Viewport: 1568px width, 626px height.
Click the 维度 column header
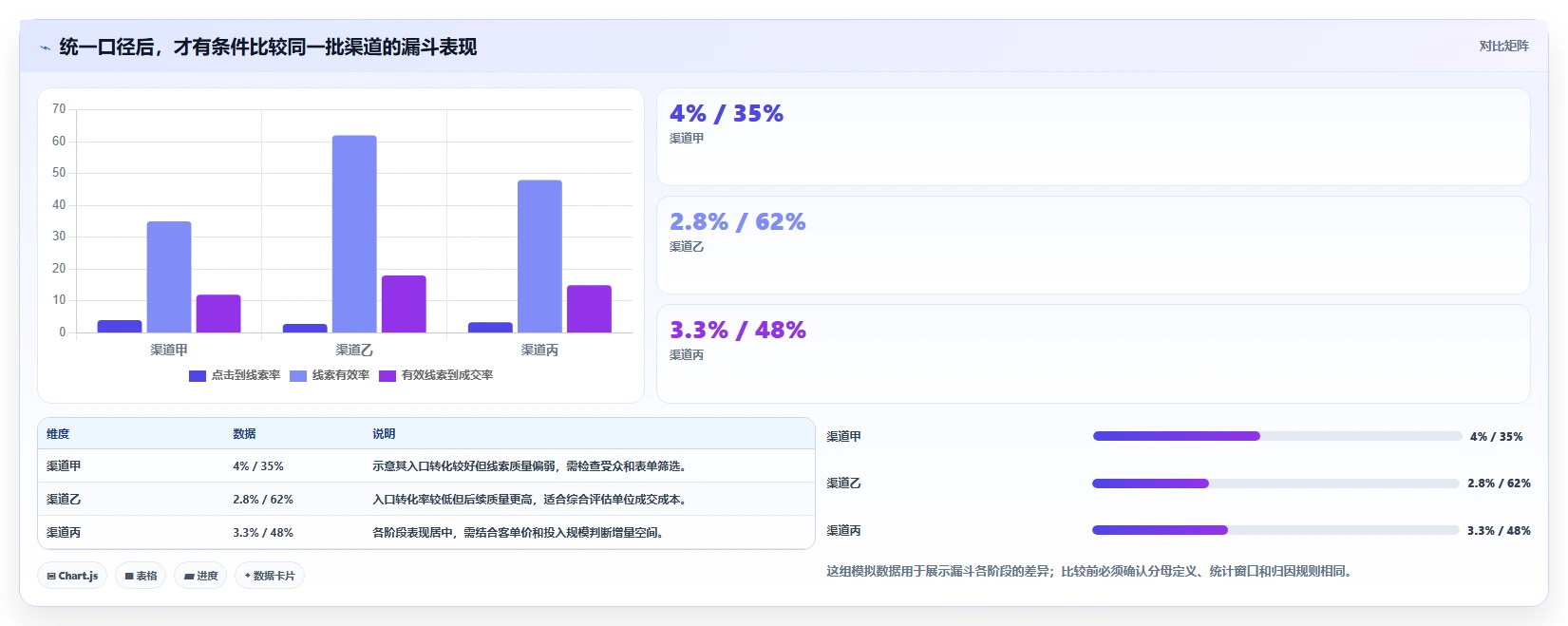point(58,434)
